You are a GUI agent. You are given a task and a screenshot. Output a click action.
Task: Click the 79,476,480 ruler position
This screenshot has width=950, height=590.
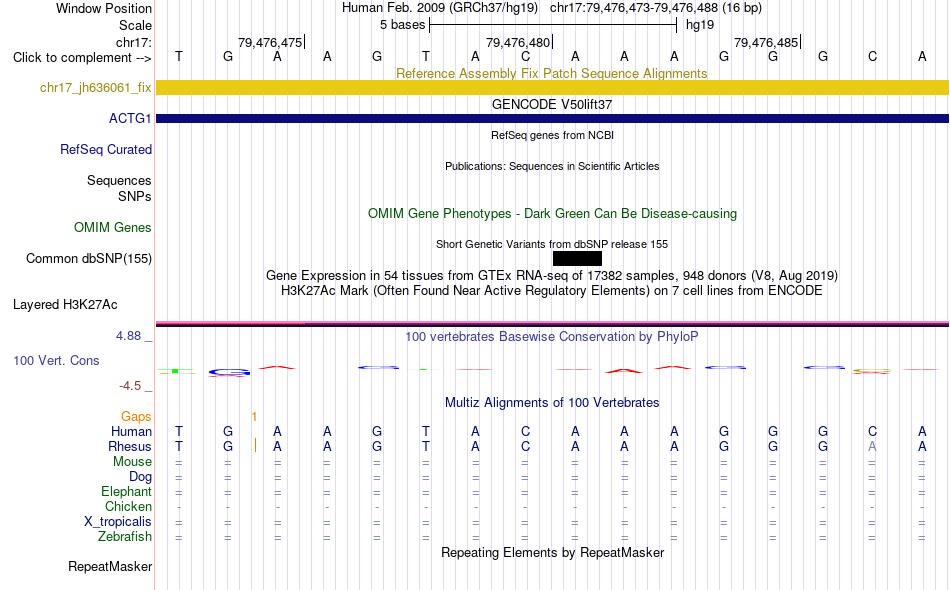point(518,42)
